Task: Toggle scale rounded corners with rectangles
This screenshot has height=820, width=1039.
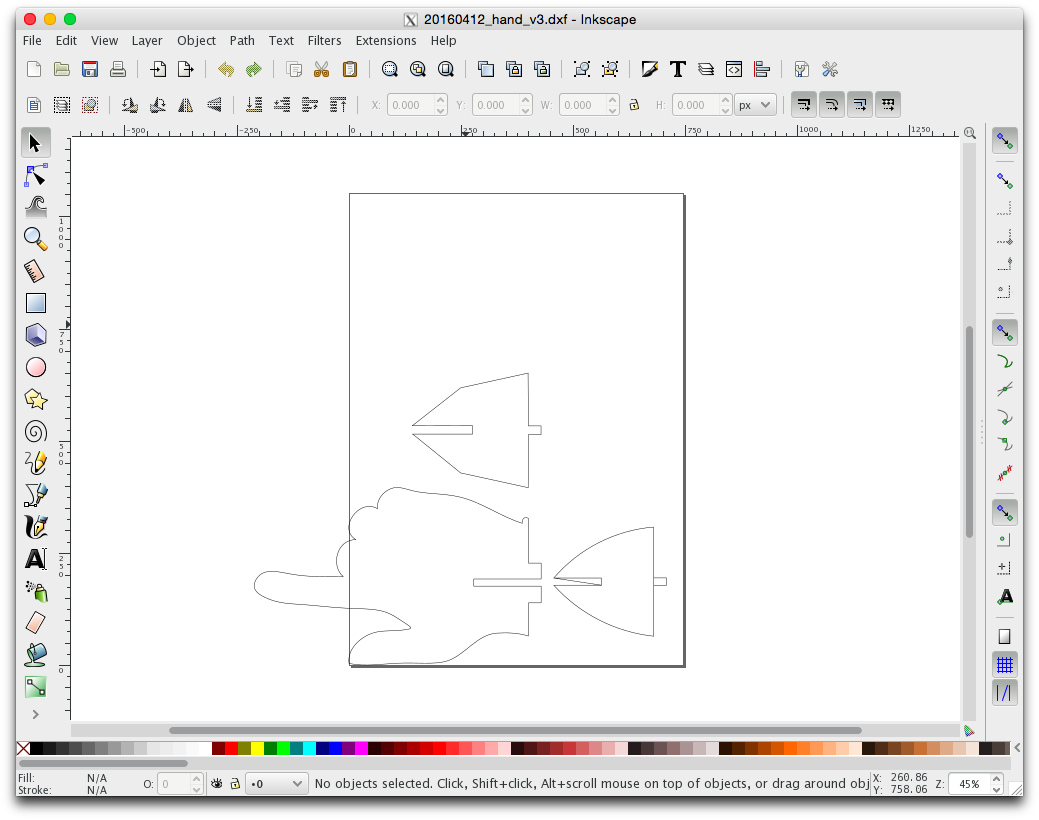Action: tap(832, 105)
